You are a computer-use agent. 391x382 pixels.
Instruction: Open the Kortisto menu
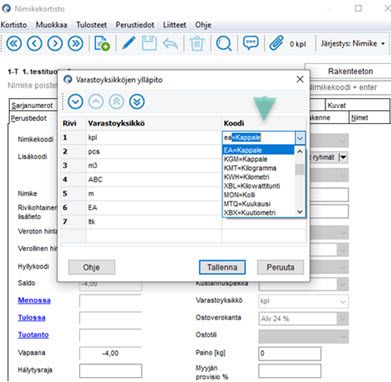14,25
